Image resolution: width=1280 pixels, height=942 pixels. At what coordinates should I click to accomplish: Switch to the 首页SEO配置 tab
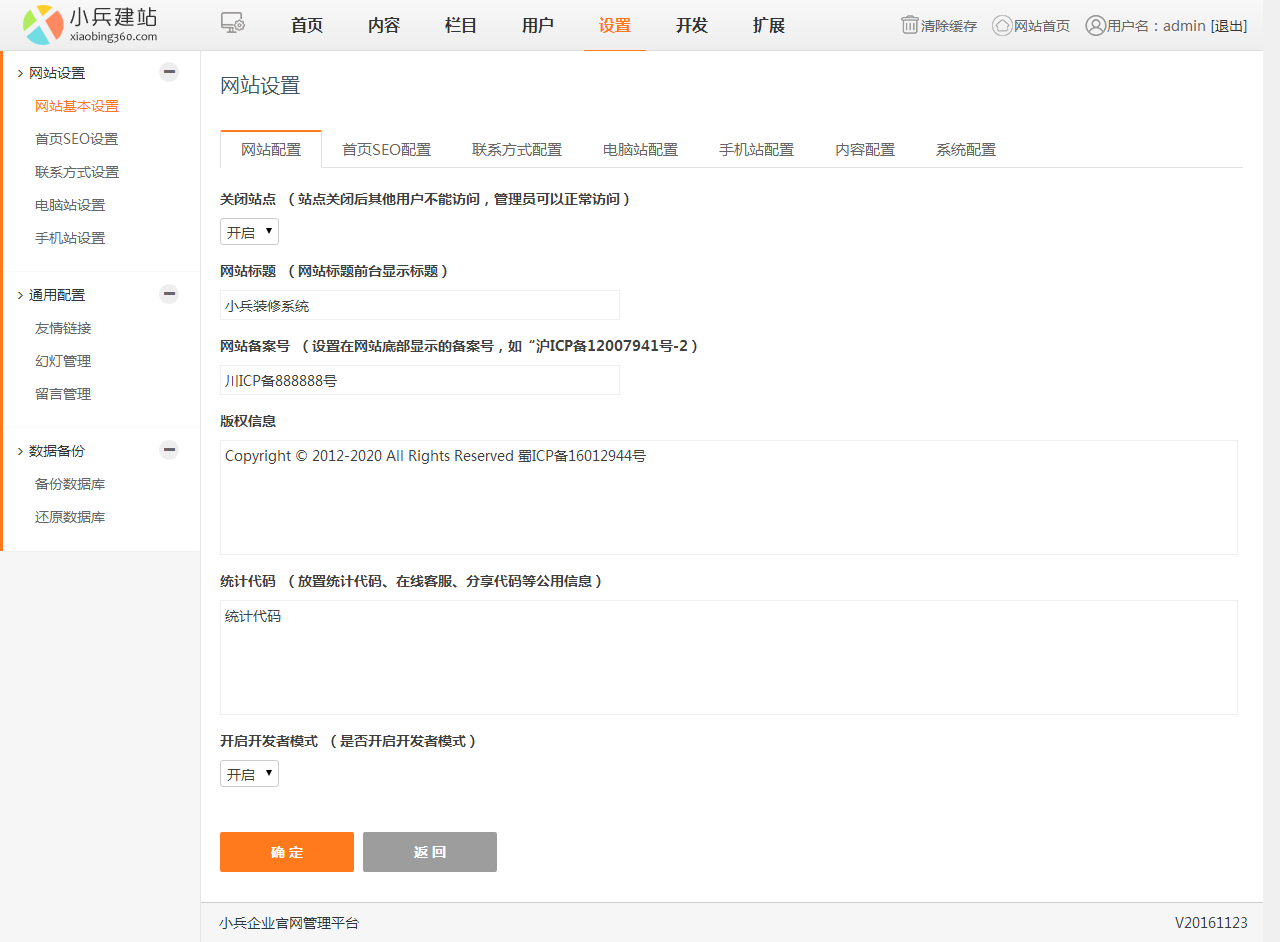coord(386,150)
